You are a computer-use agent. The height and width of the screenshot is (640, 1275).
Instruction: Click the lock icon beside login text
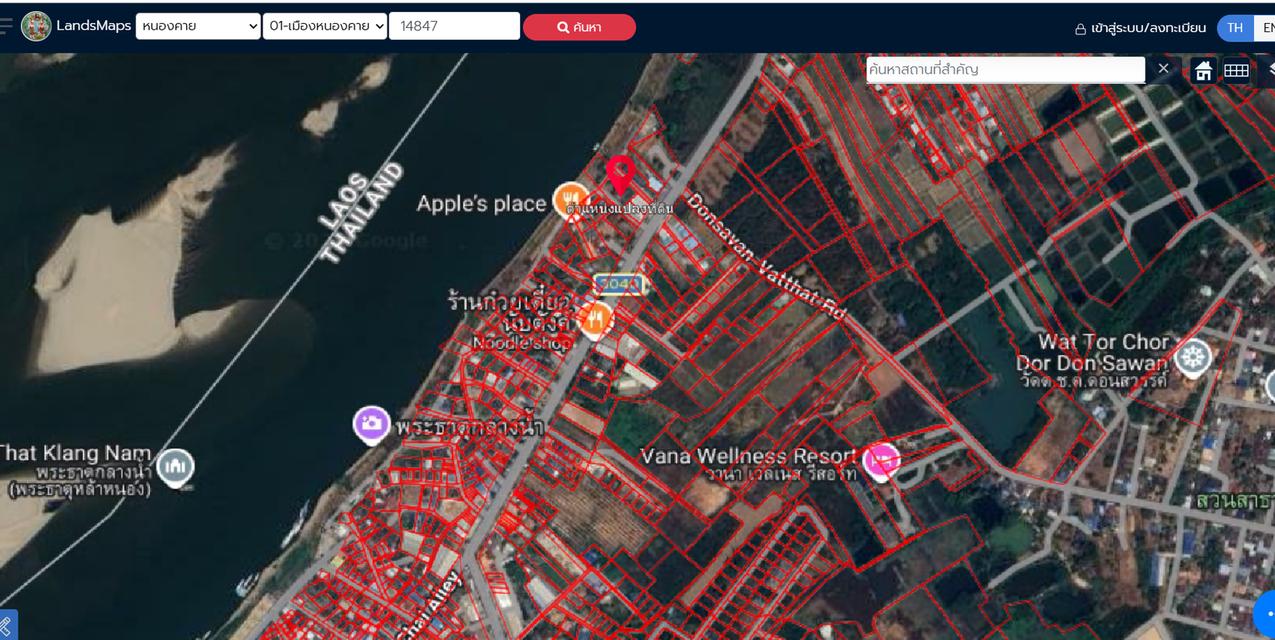click(x=1080, y=29)
